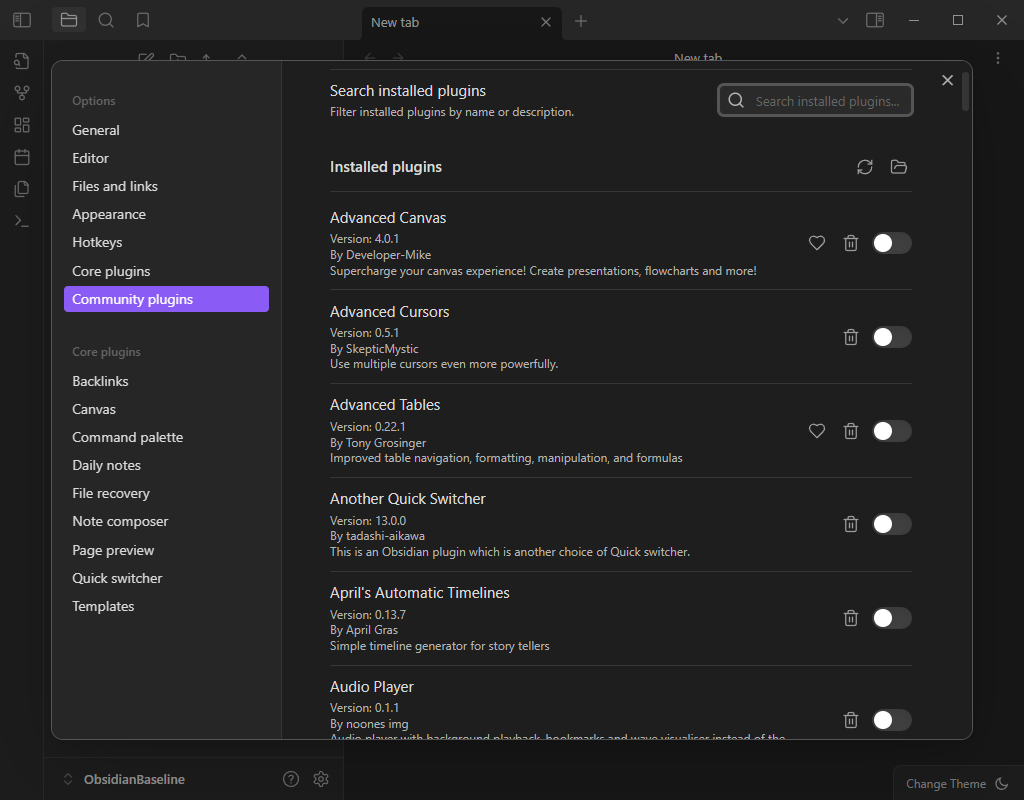Image resolution: width=1024 pixels, height=800 pixels.
Task: Open the Appearance settings section
Action: tap(108, 213)
